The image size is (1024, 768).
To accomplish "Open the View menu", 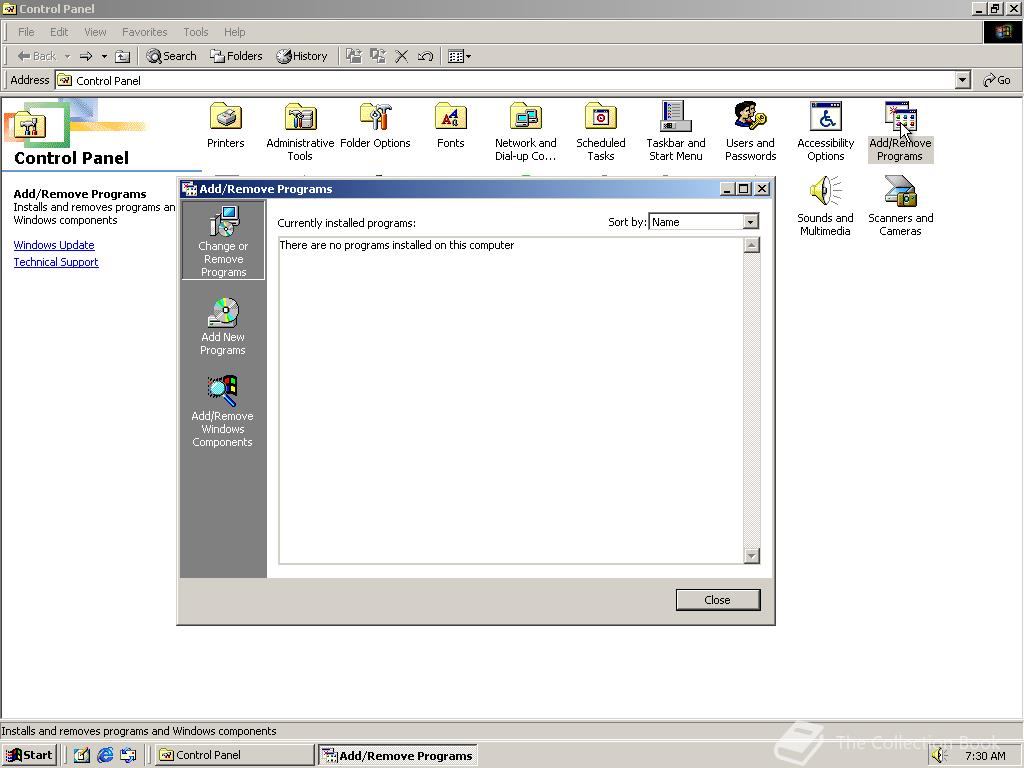I will [95, 32].
